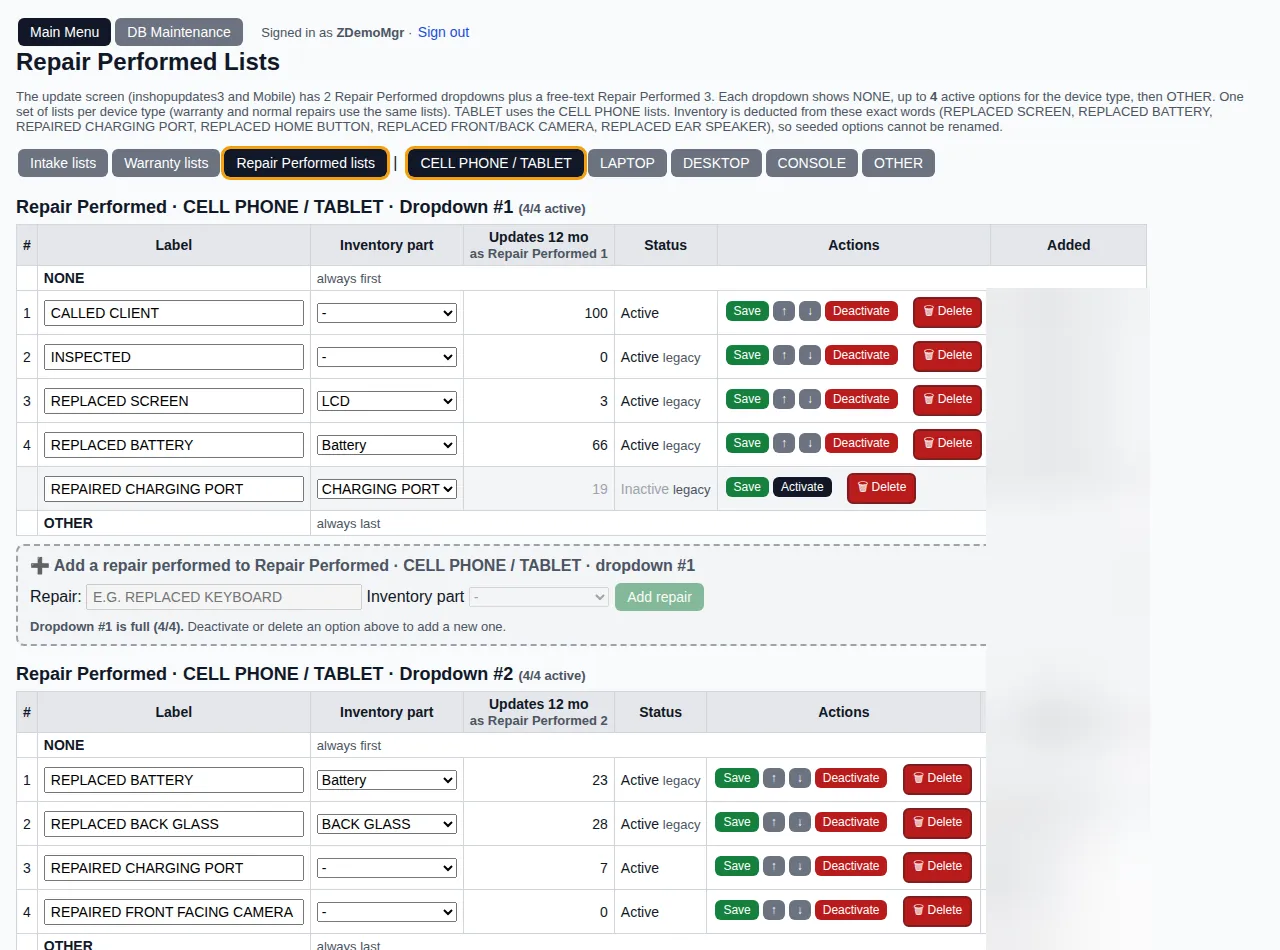Click the Sign out link
The width and height of the screenshot is (1280, 950).
(x=443, y=32)
